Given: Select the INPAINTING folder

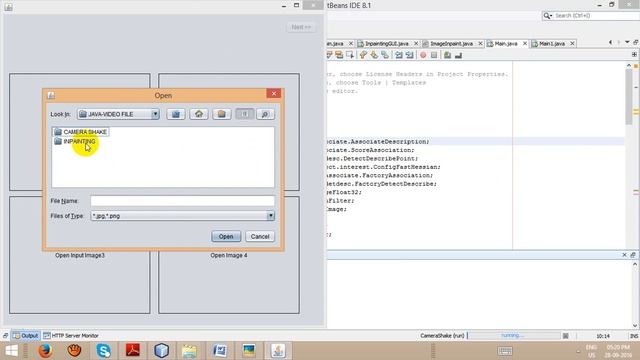Looking at the screenshot, I should pyautogui.click(x=75, y=141).
